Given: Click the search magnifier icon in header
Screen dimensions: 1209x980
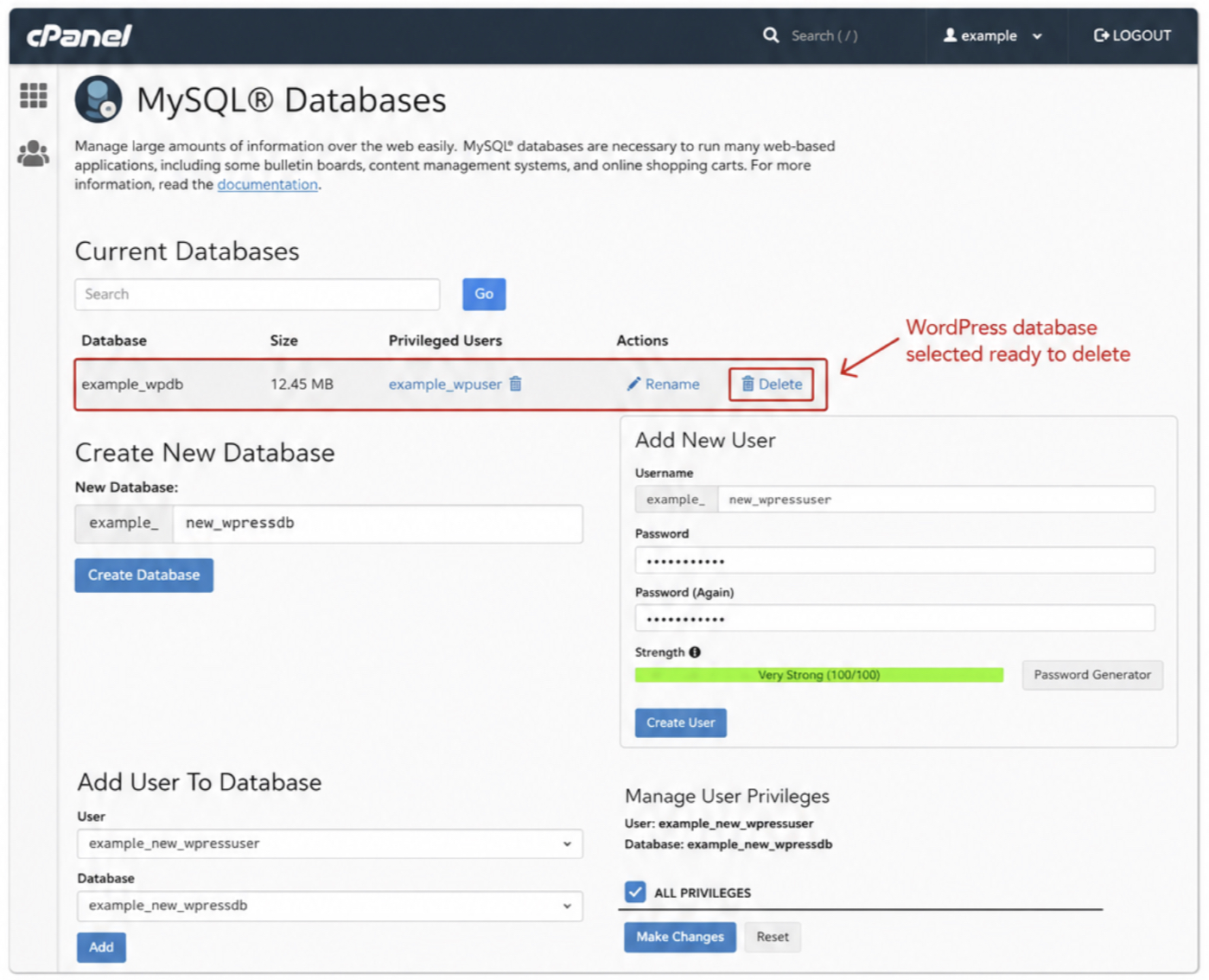Looking at the screenshot, I should (x=771, y=35).
